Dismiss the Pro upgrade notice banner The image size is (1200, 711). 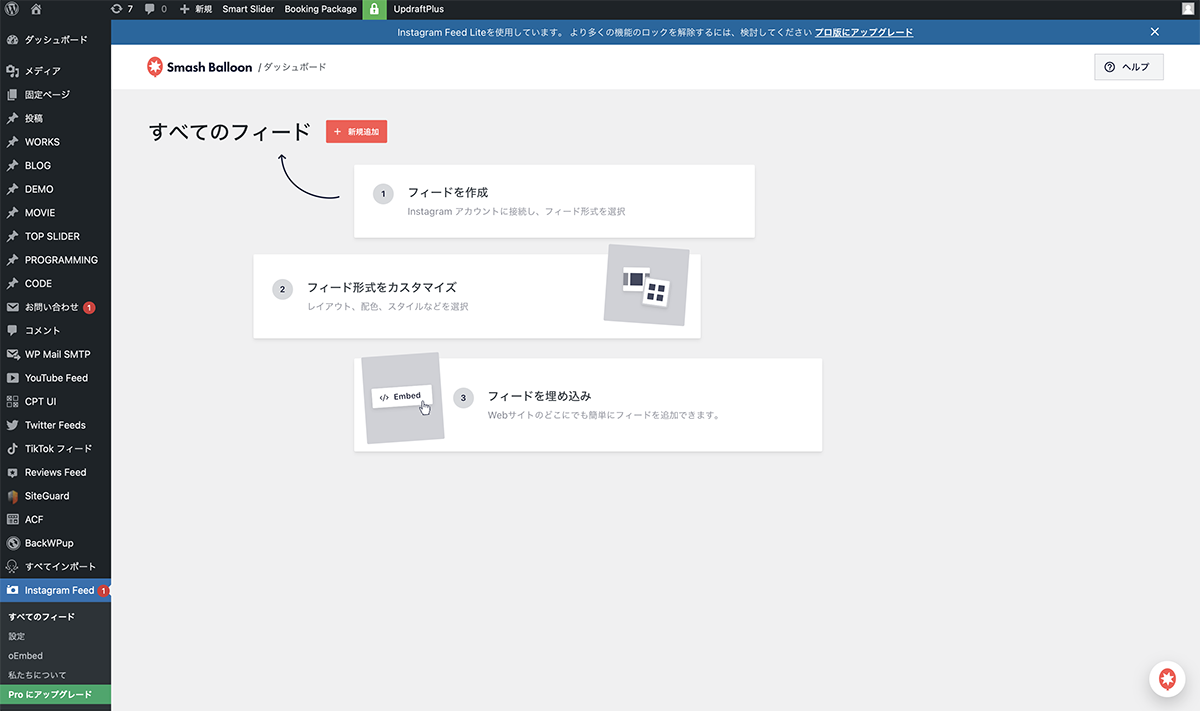pyautogui.click(x=1154, y=32)
